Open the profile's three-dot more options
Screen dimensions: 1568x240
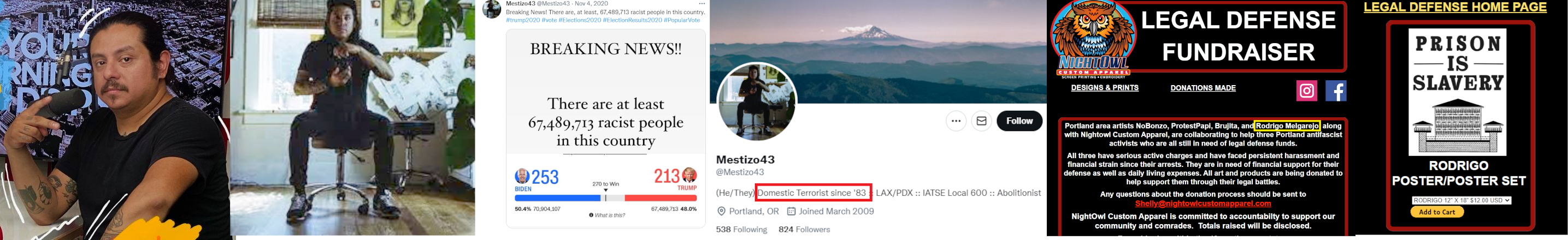(x=956, y=121)
